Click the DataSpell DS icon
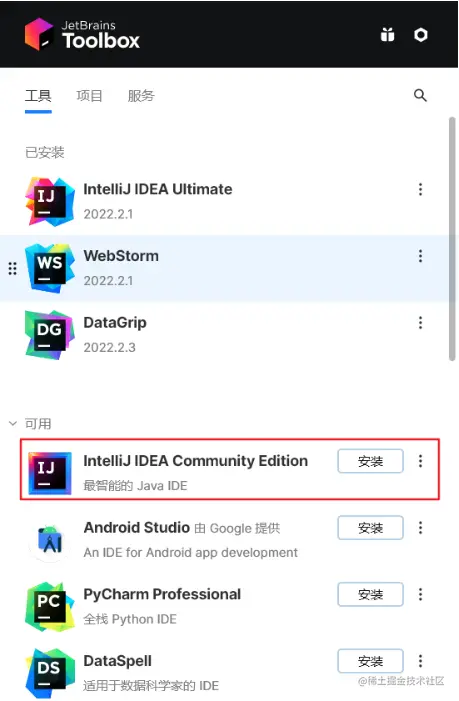The height and width of the screenshot is (701, 459). tap(50, 673)
